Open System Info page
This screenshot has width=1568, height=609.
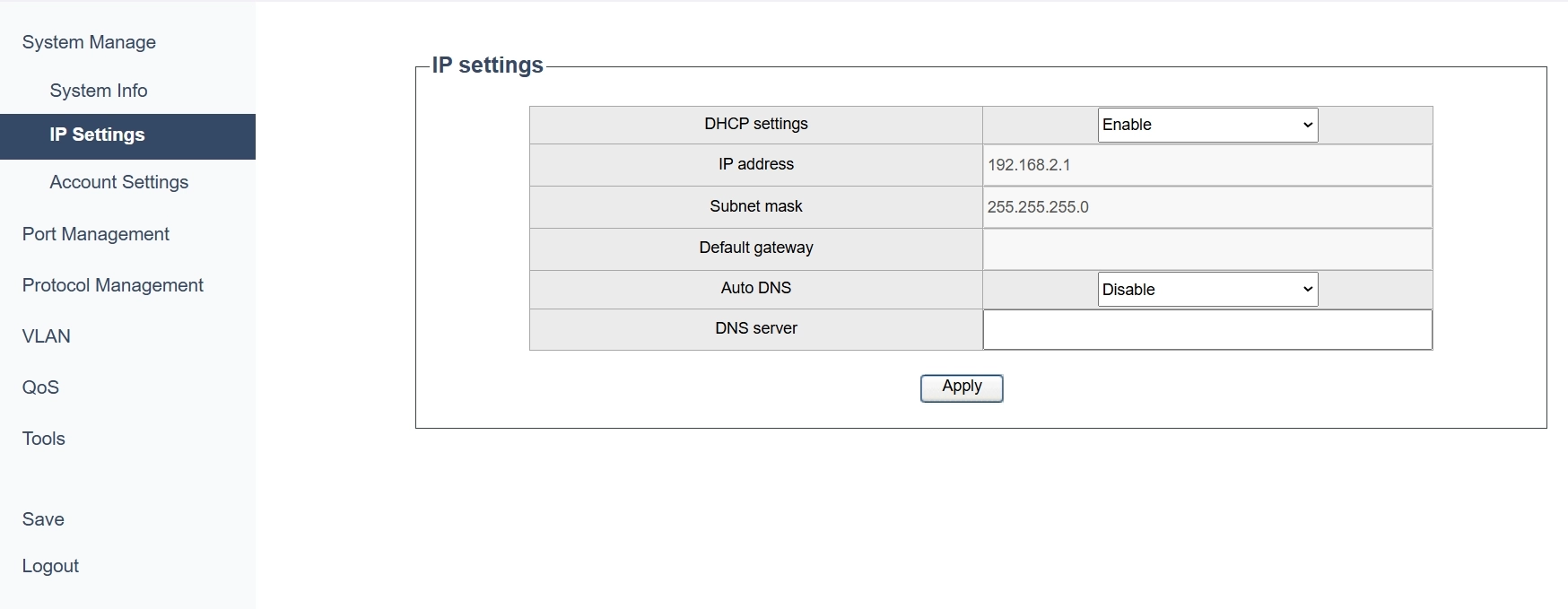[99, 91]
